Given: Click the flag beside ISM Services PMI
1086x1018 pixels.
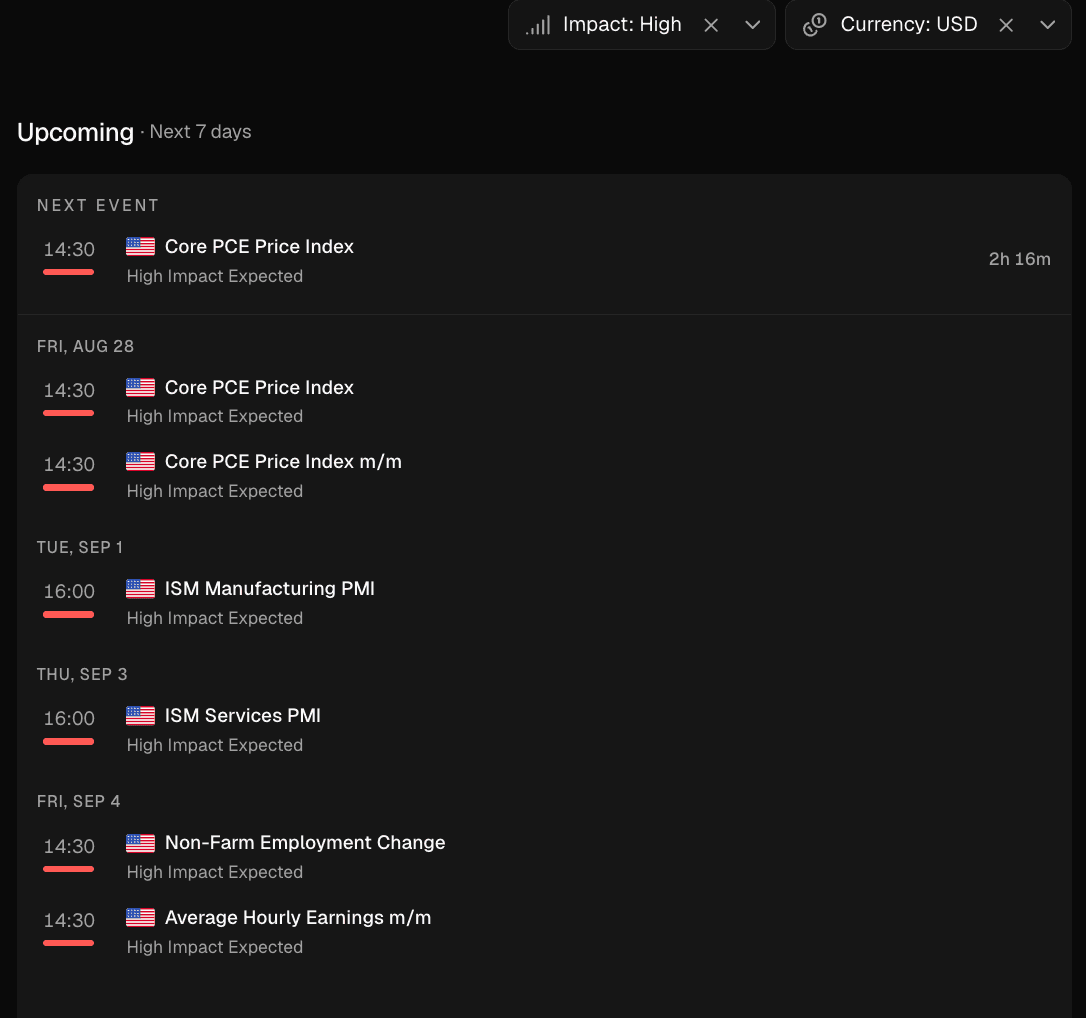Looking at the screenshot, I should (141, 715).
